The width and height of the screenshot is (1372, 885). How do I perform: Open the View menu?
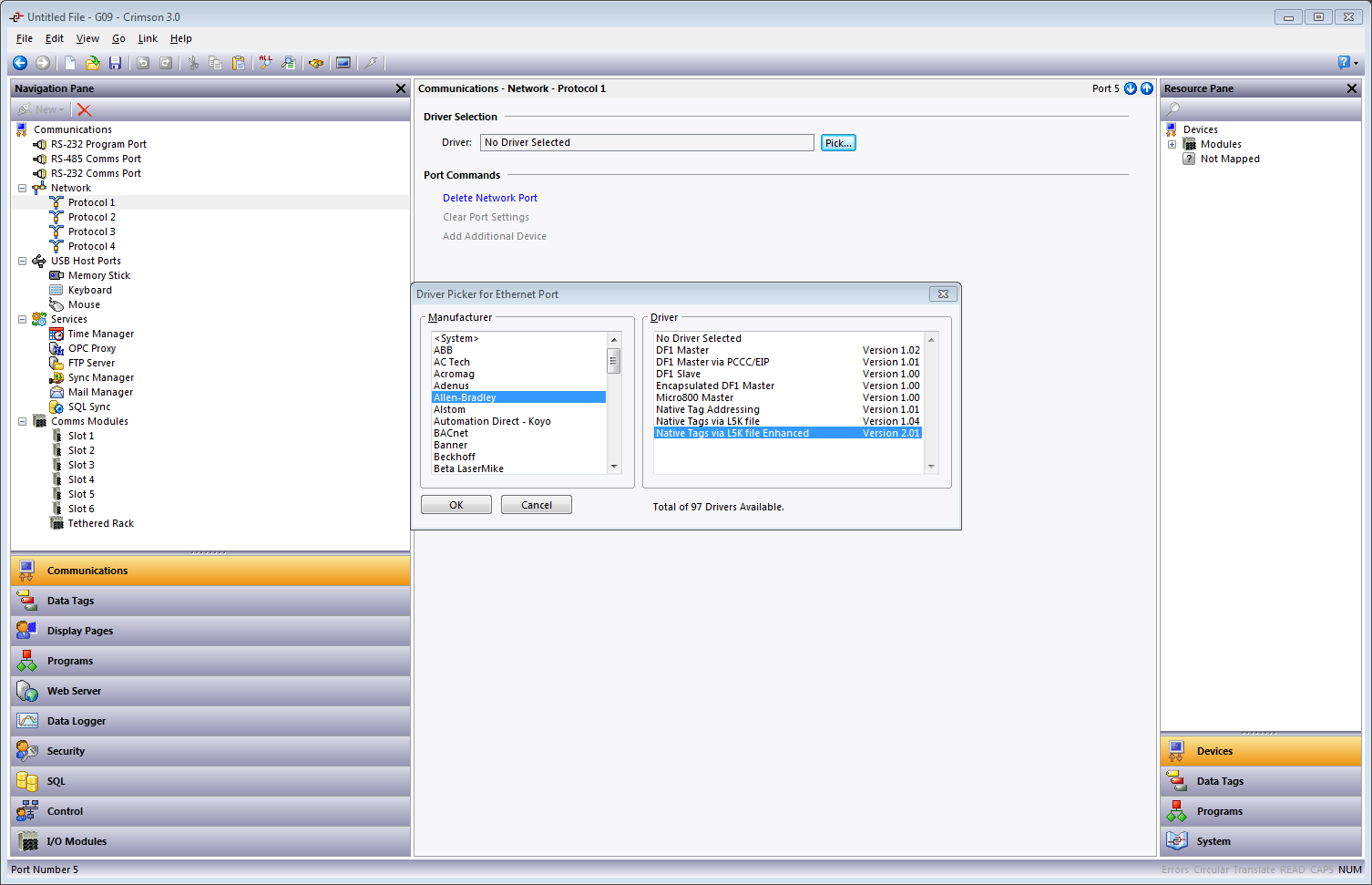[x=87, y=38]
